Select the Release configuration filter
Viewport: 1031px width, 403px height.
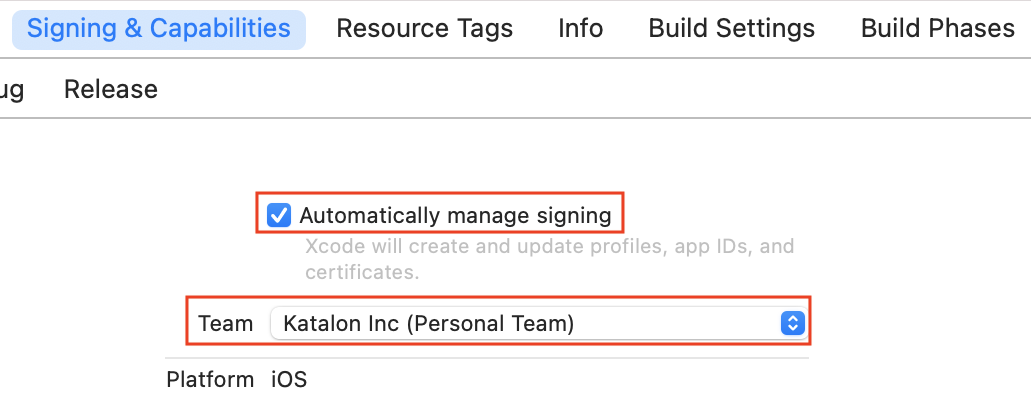[111, 90]
